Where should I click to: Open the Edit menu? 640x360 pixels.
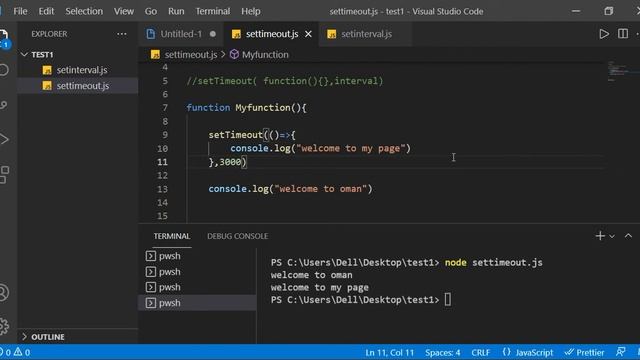[x=46, y=11]
